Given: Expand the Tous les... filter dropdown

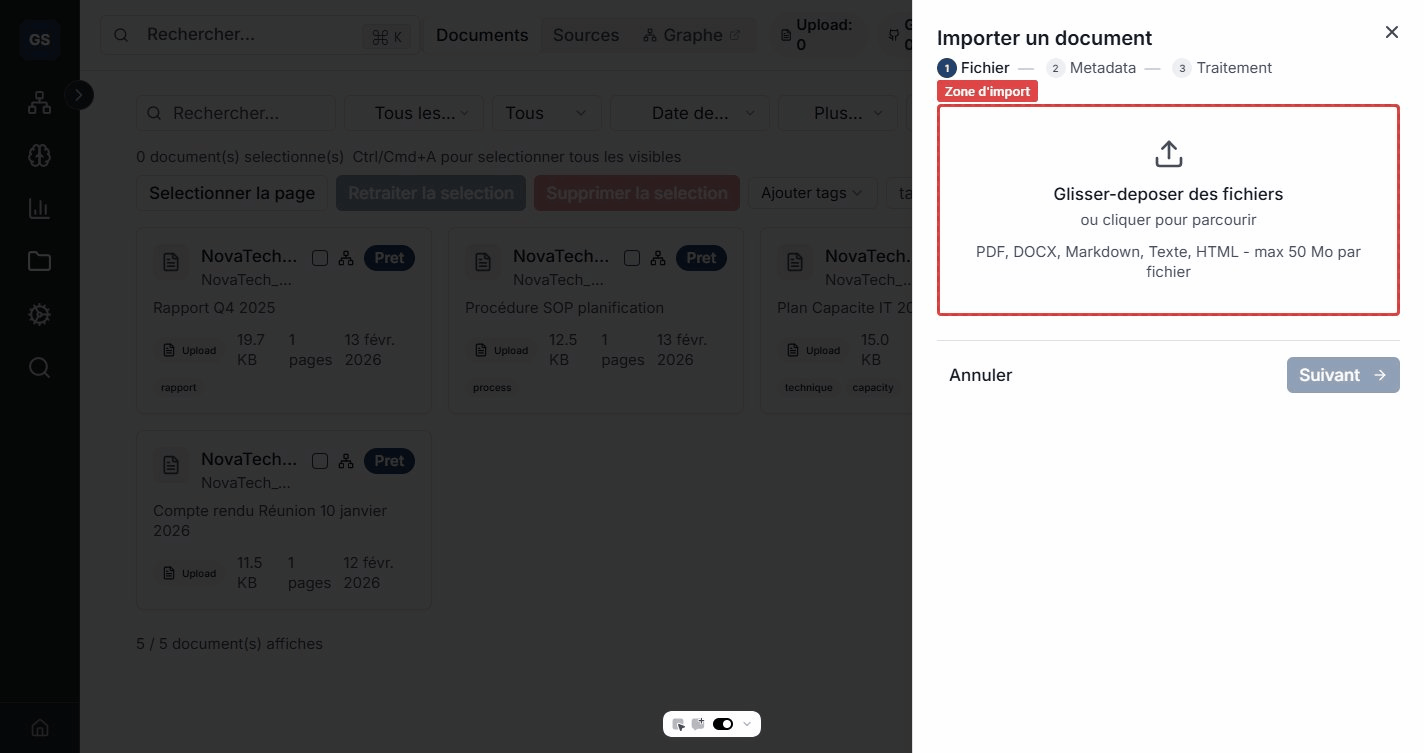Looking at the screenshot, I should tap(414, 113).
